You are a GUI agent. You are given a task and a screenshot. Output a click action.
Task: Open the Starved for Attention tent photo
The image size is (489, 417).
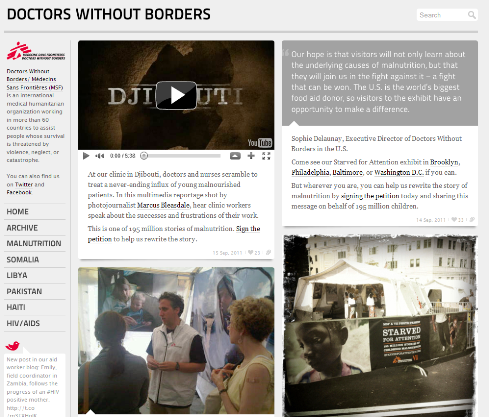click(x=380, y=325)
